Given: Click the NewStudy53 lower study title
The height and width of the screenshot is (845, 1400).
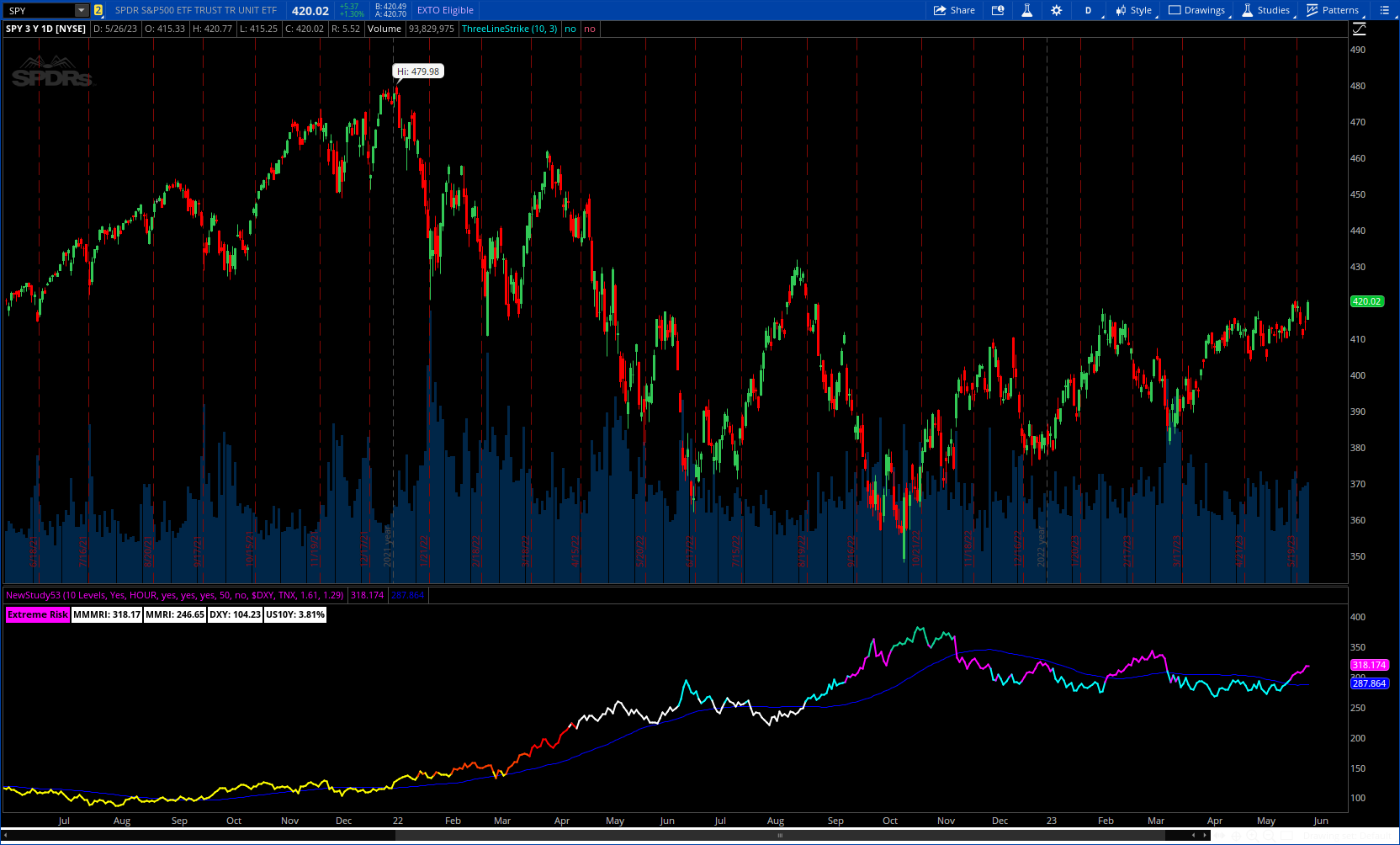Looking at the screenshot, I should click(174, 595).
